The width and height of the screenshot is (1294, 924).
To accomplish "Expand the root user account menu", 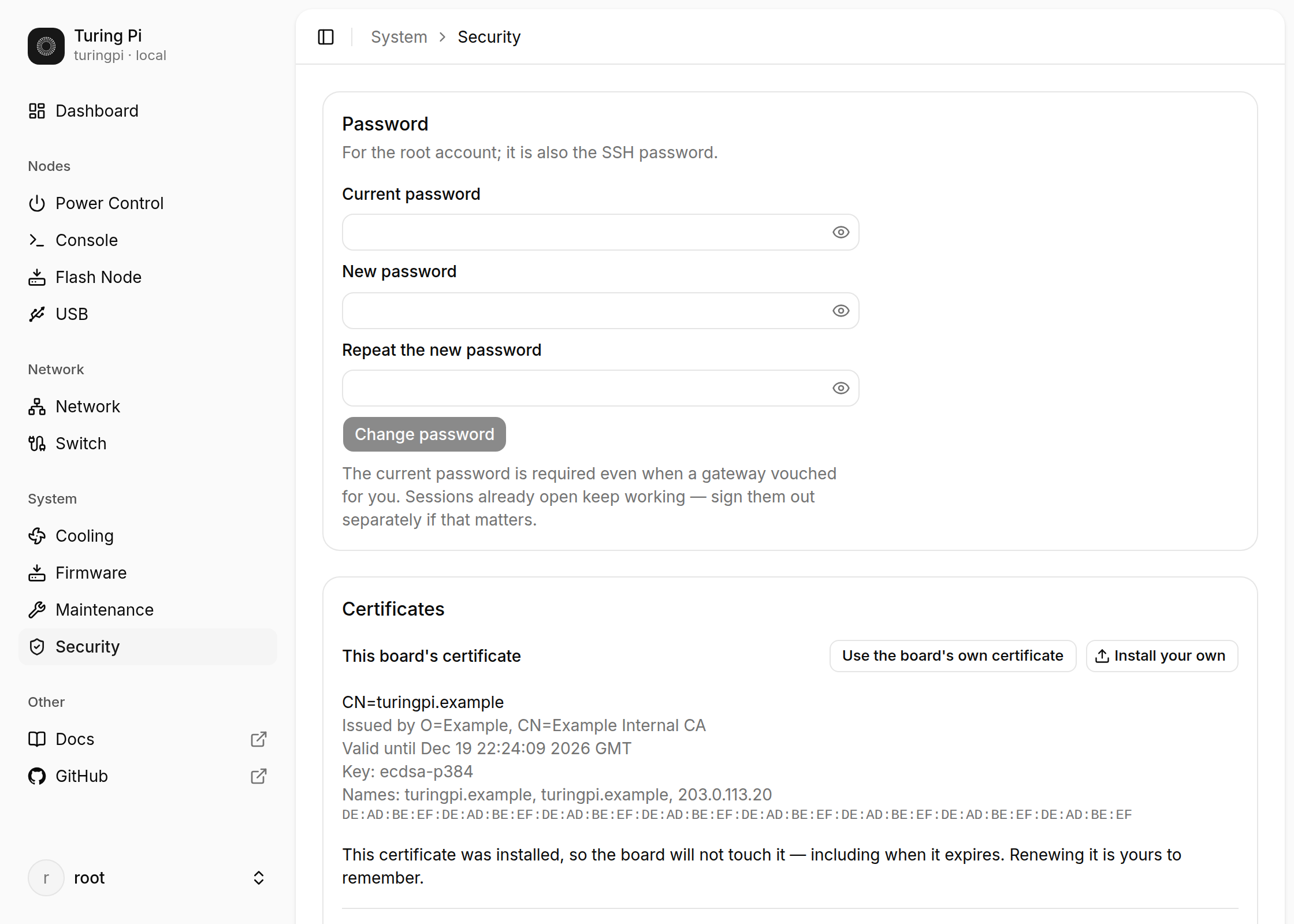I will coord(148,878).
